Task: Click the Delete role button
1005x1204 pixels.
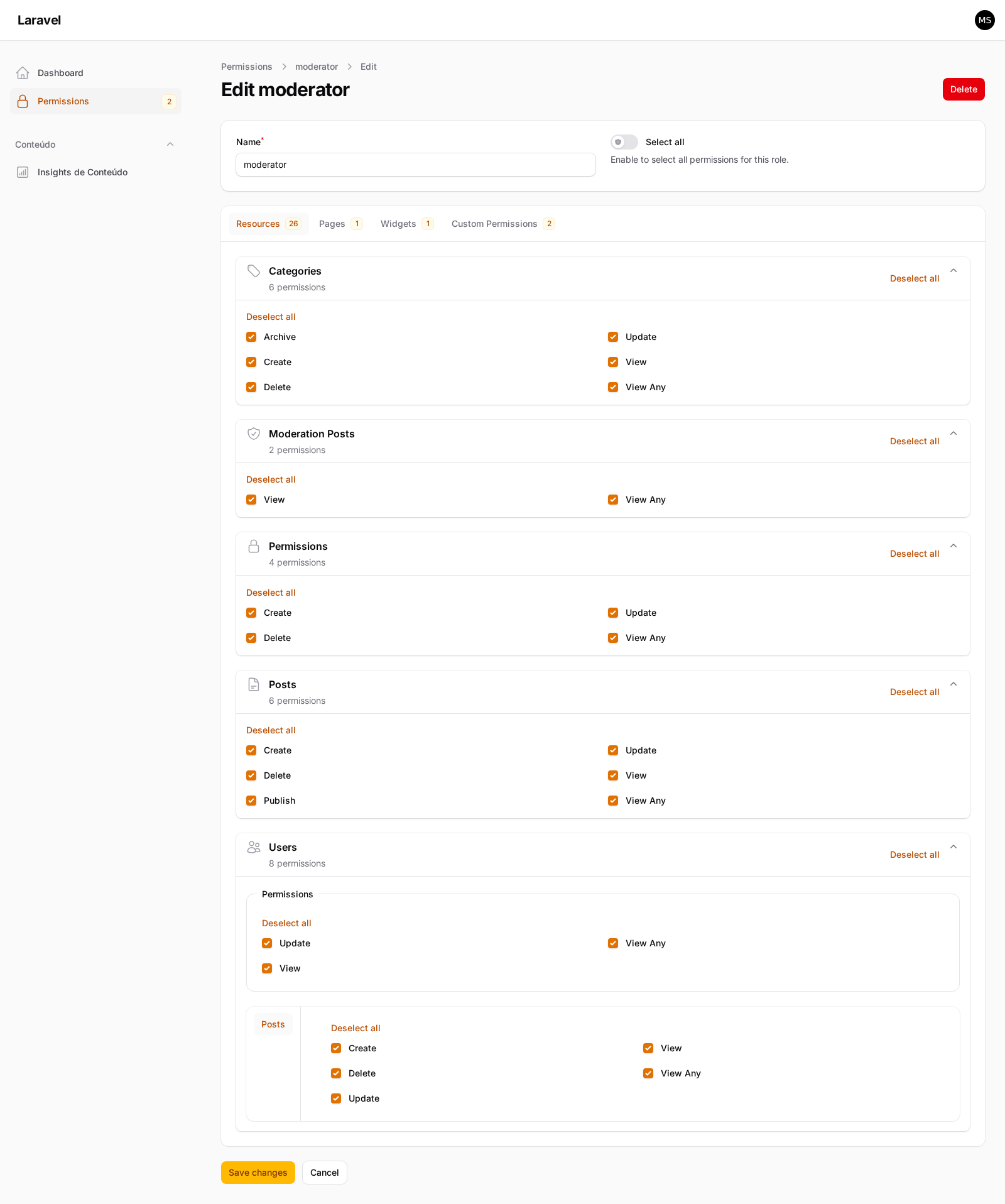Action: click(963, 89)
